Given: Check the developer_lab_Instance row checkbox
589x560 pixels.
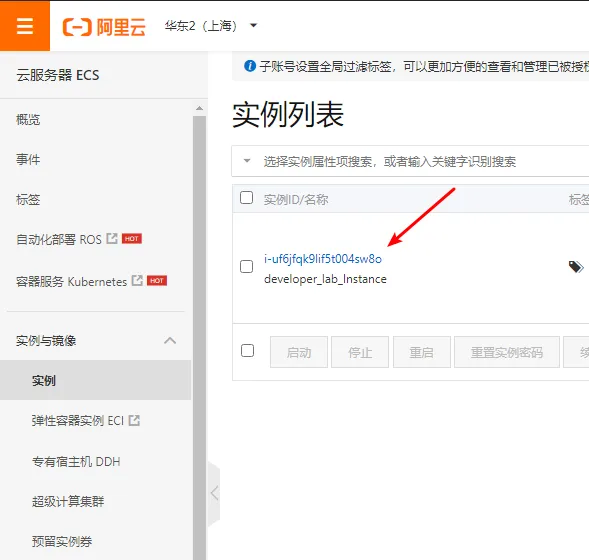Looking at the screenshot, I should 246,267.
